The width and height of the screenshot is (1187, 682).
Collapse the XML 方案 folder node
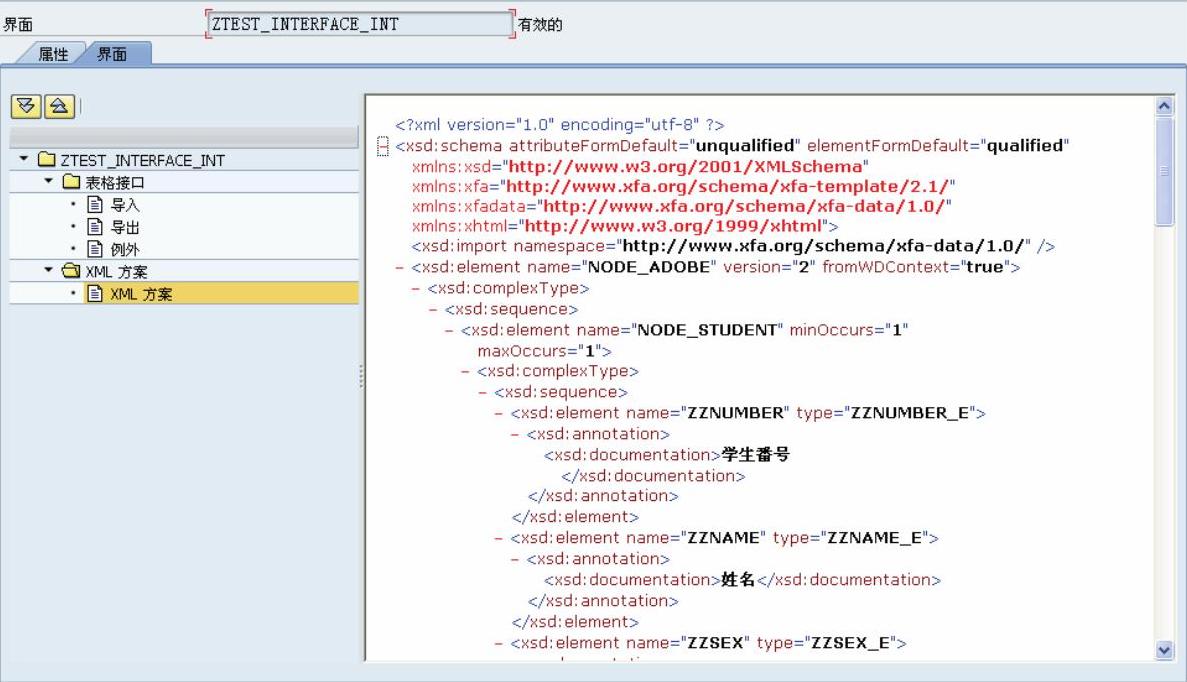[48, 269]
